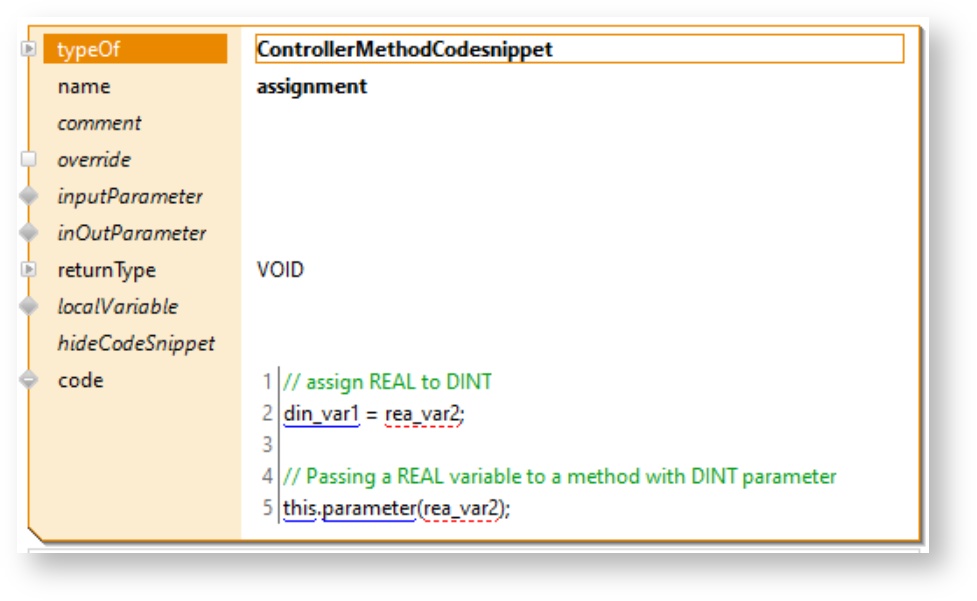
Task: Click the diamond icon beside localVariable
Action: (x=29, y=307)
